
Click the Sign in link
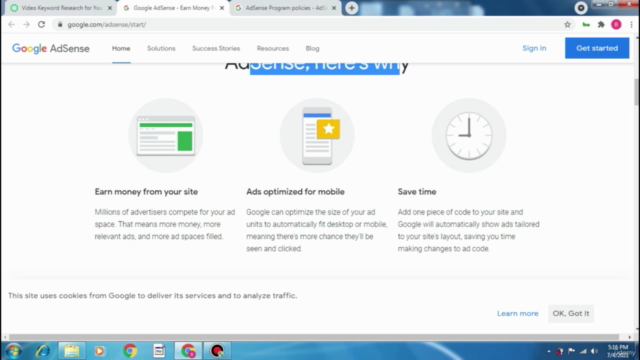[x=534, y=48]
